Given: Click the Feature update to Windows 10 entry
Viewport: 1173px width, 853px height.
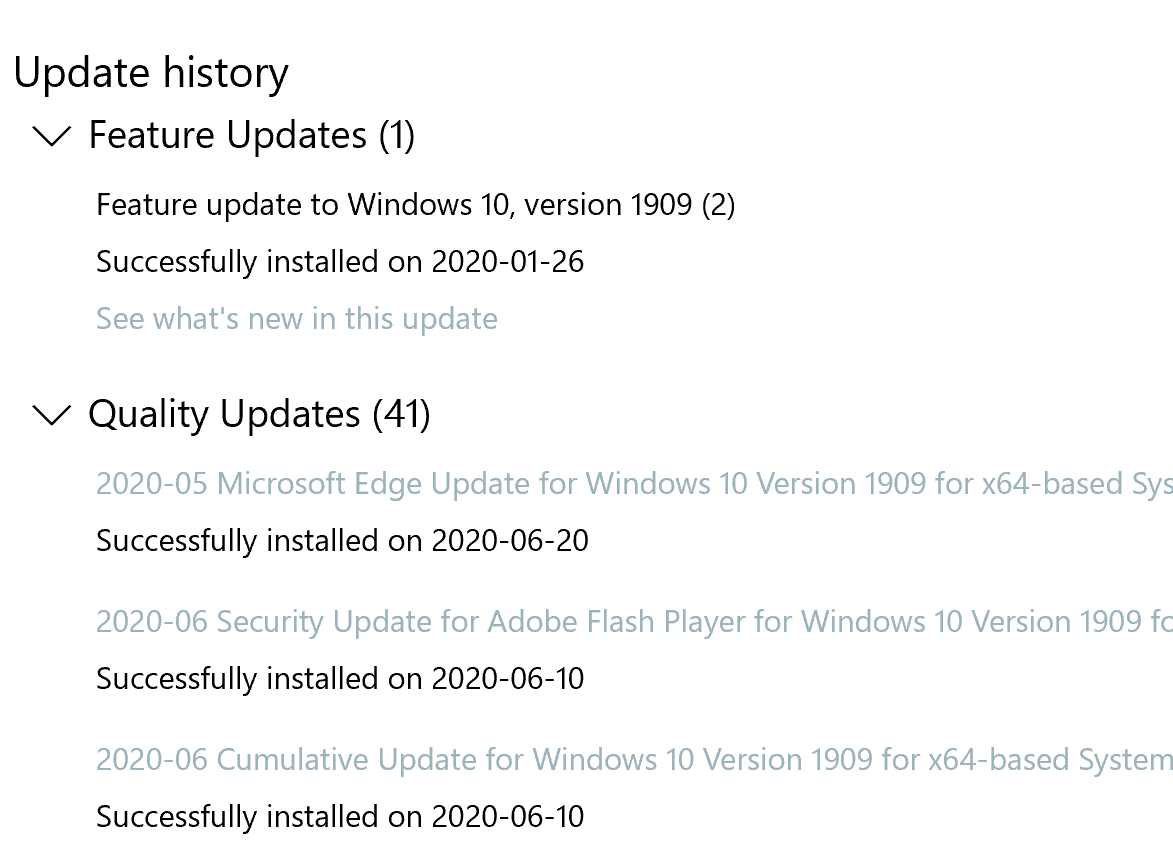Looking at the screenshot, I should [398, 205].
